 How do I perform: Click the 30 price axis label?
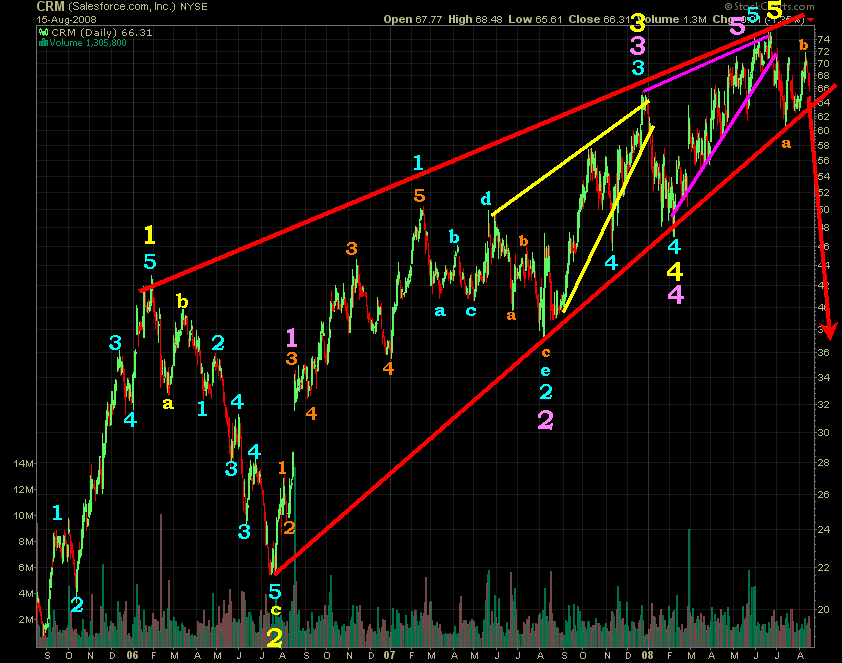coord(823,432)
